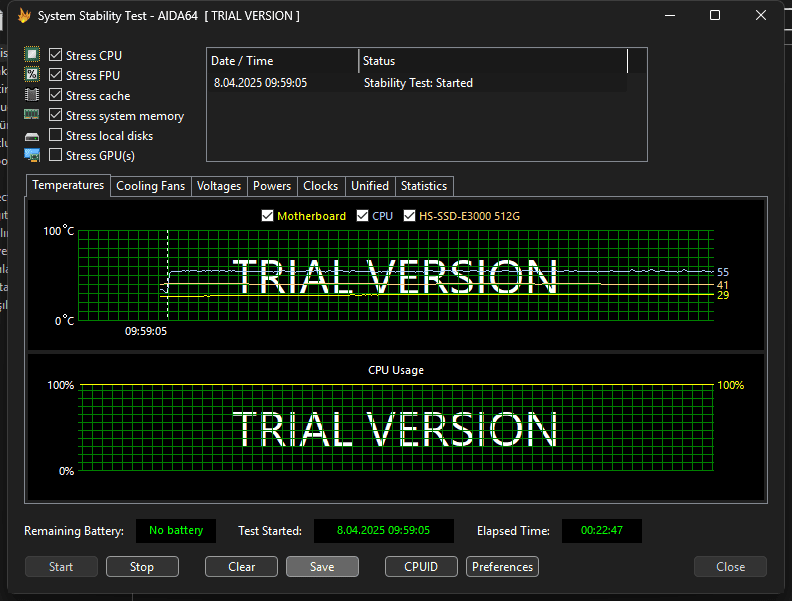Click the Test Started value 8.04.2025 09:59:05
Image resolution: width=792 pixels, height=601 pixels.
coord(383,530)
